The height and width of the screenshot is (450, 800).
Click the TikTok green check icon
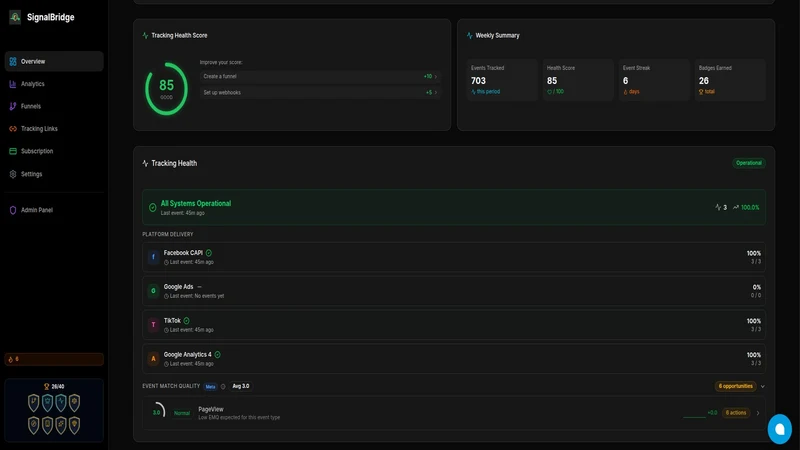(187, 320)
